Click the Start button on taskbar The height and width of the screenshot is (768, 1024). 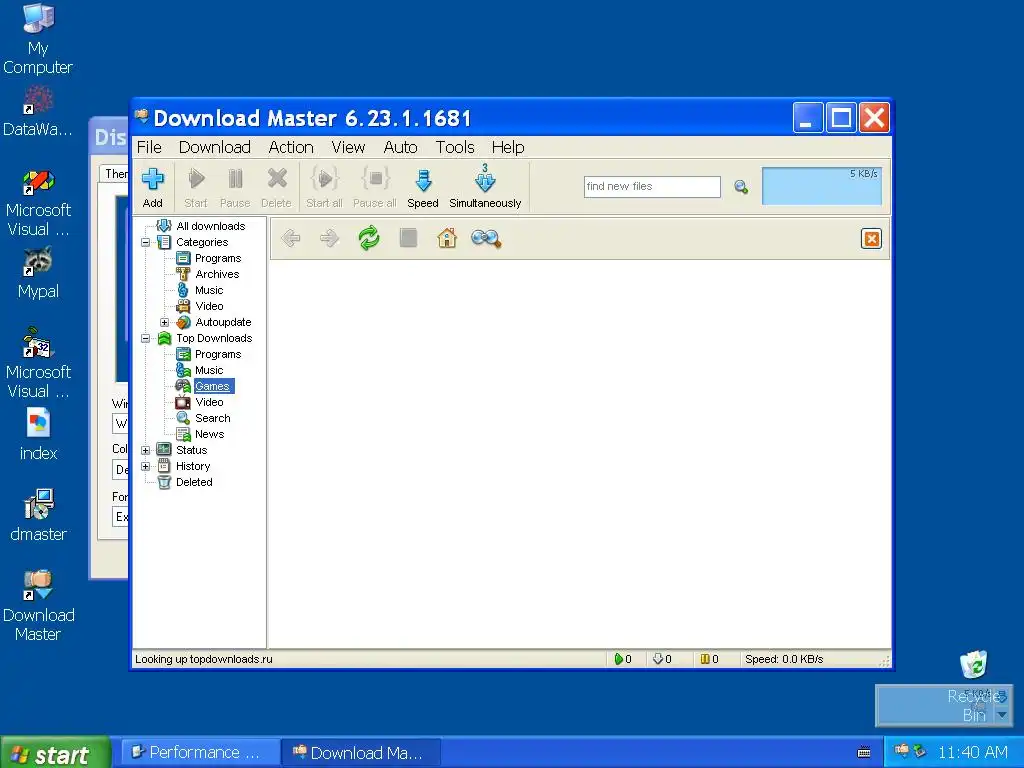coord(56,754)
